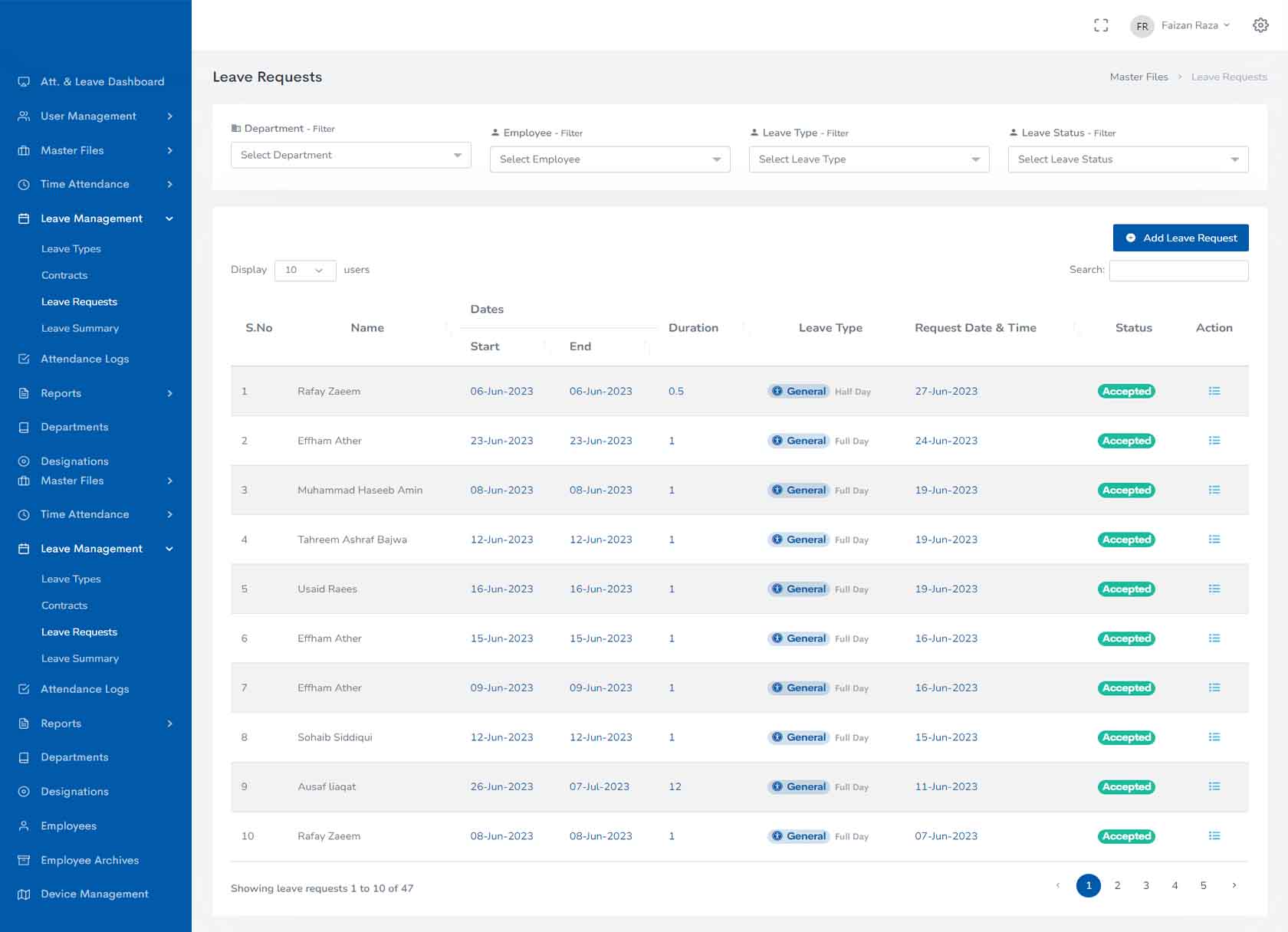Click the Half Day label in row 1
Image resolution: width=1288 pixels, height=932 pixels.
click(853, 392)
